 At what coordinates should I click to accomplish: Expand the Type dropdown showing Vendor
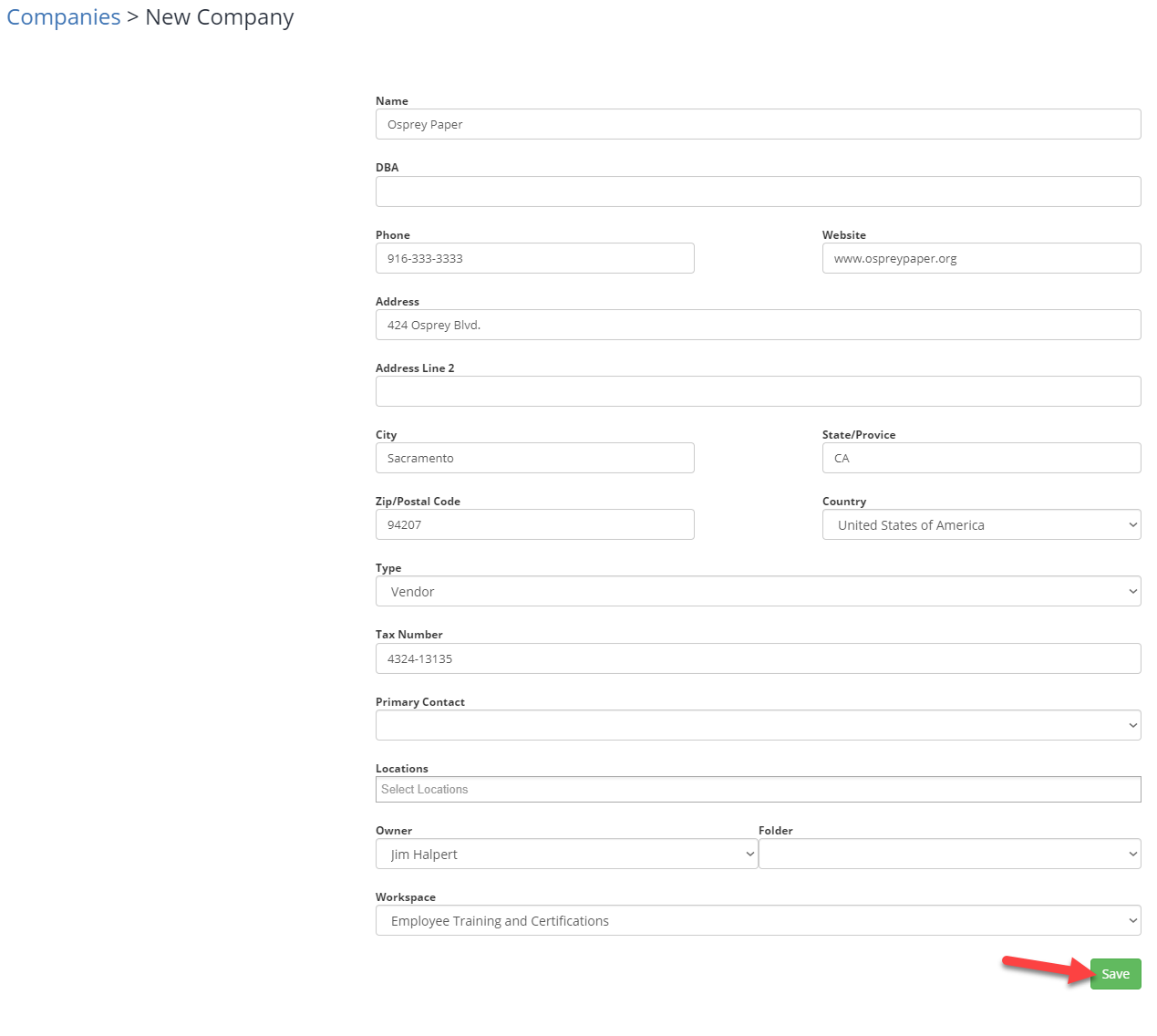(x=758, y=591)
